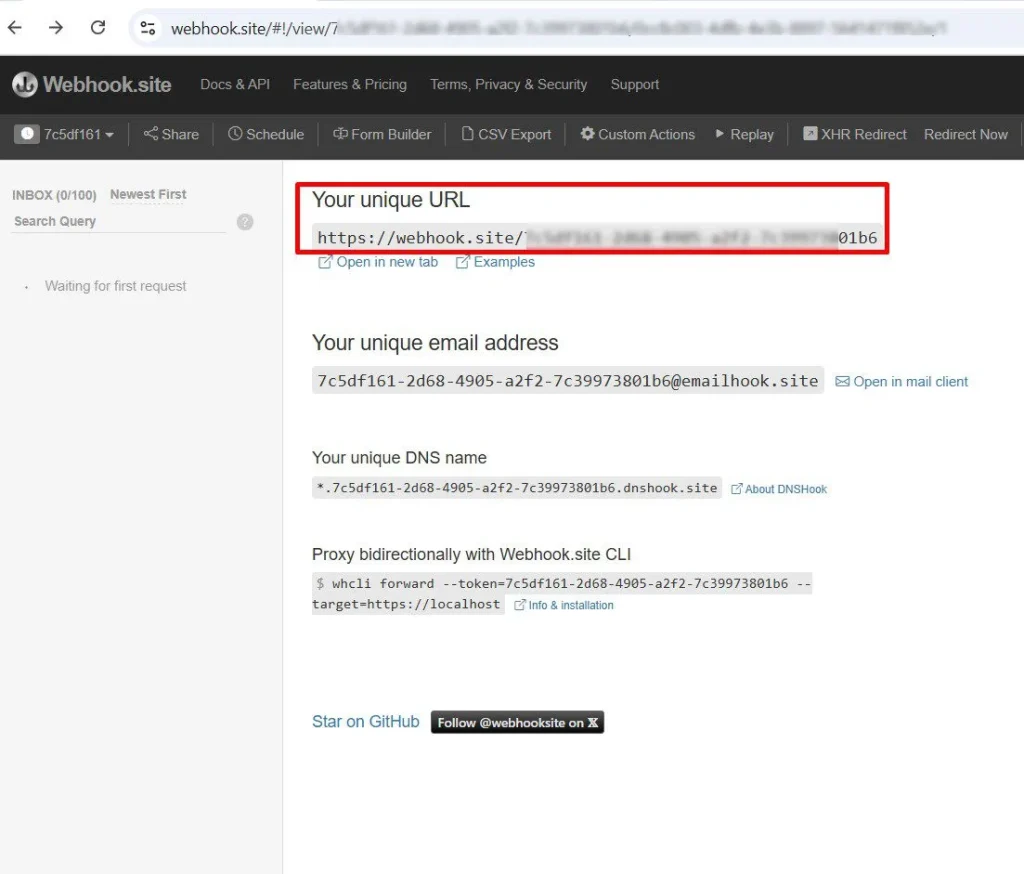Click Waiting for first request text
Viewport: 1024px width, 874px height.
tap(116, 286)
